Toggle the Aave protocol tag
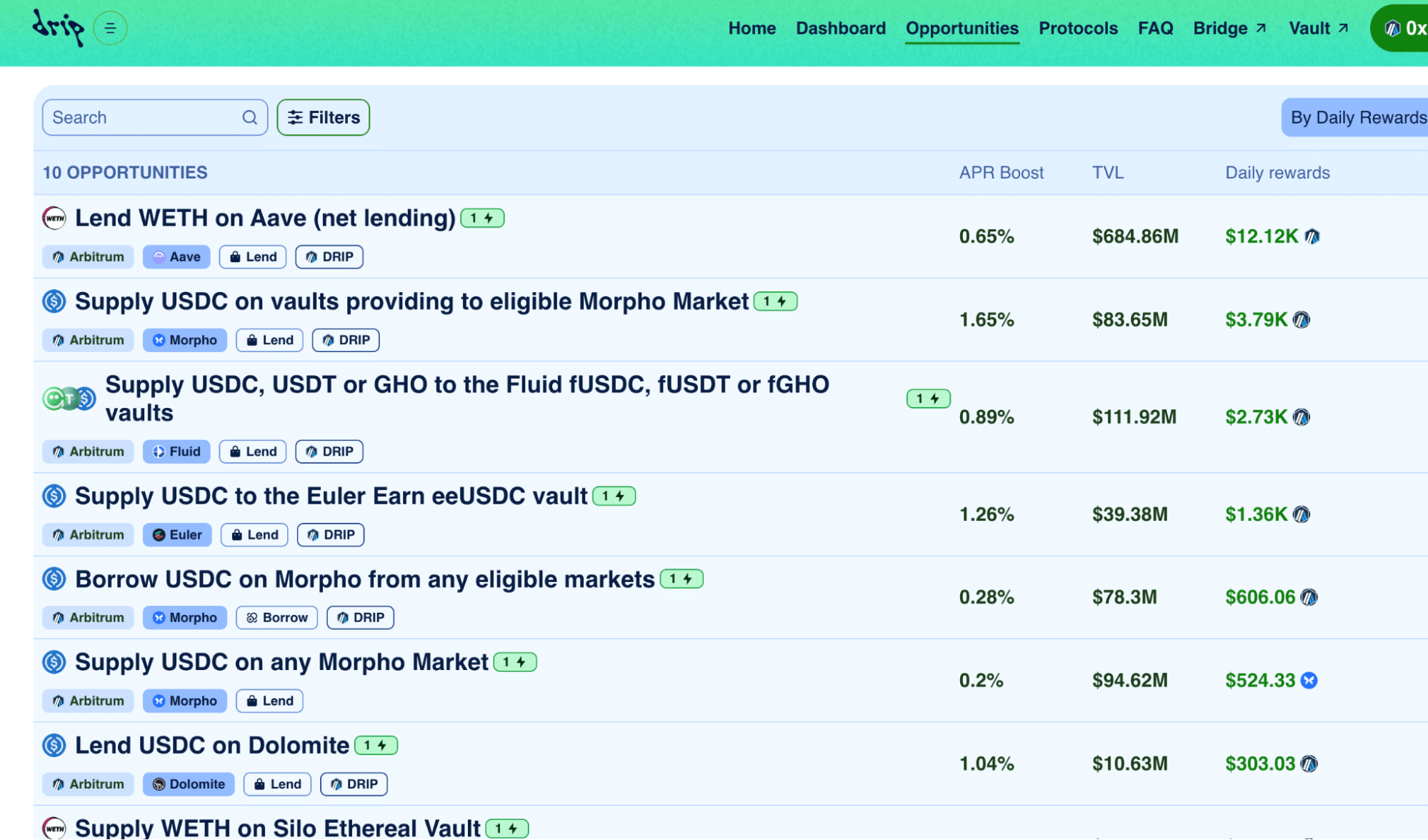Screen dimensions: 1428x840 click(x=176, y=257)
